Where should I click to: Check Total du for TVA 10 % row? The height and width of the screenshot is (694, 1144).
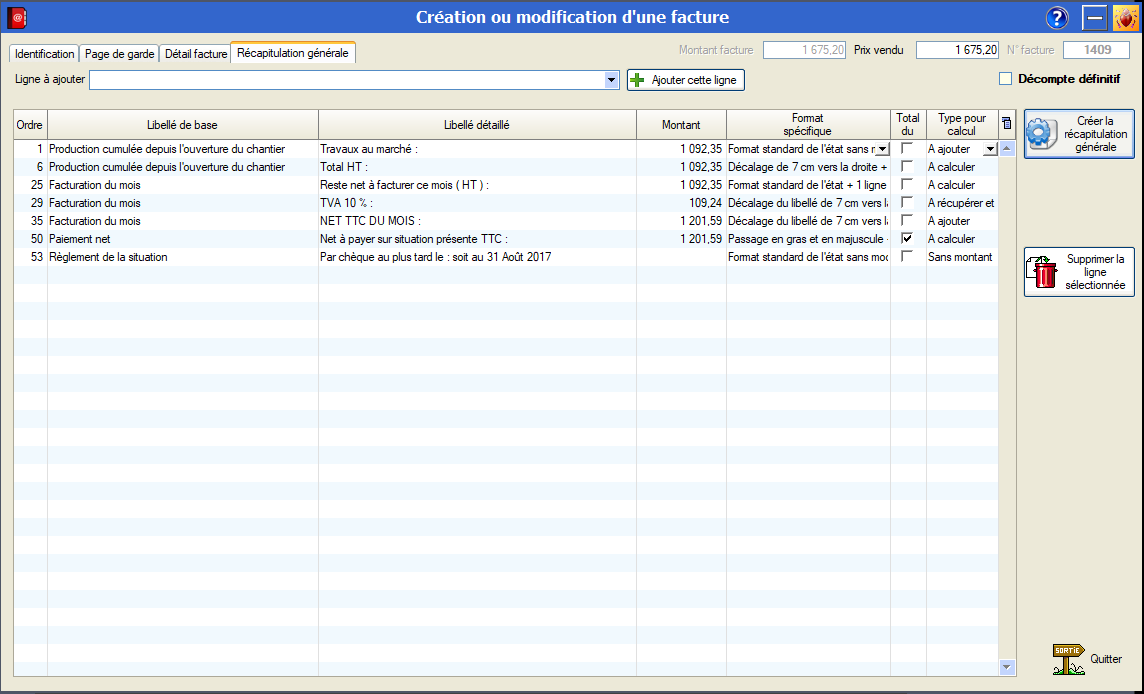pyautogui.click(x=907, y=203)
